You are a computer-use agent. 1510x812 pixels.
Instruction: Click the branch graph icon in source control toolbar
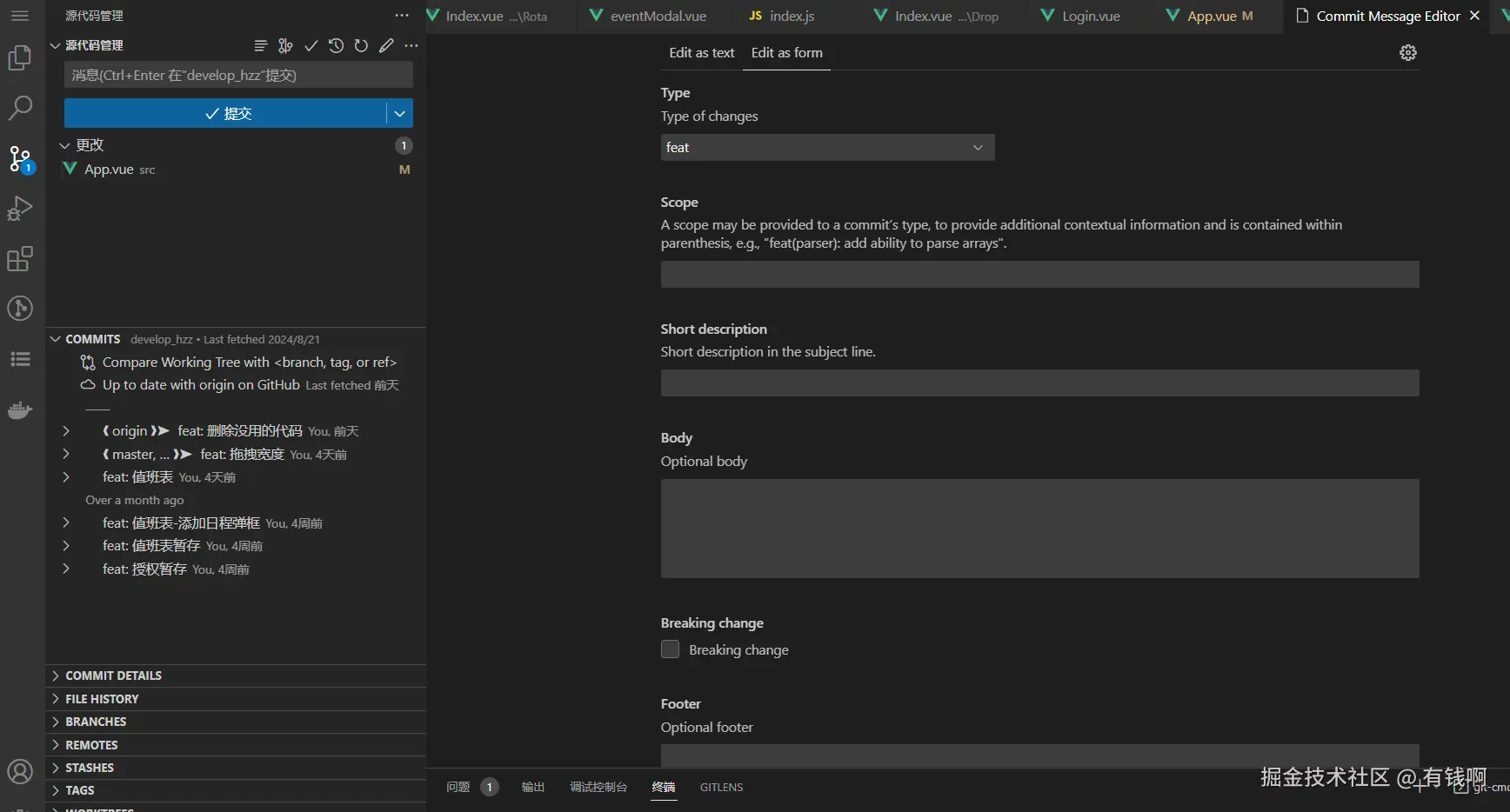coord(285,45)
